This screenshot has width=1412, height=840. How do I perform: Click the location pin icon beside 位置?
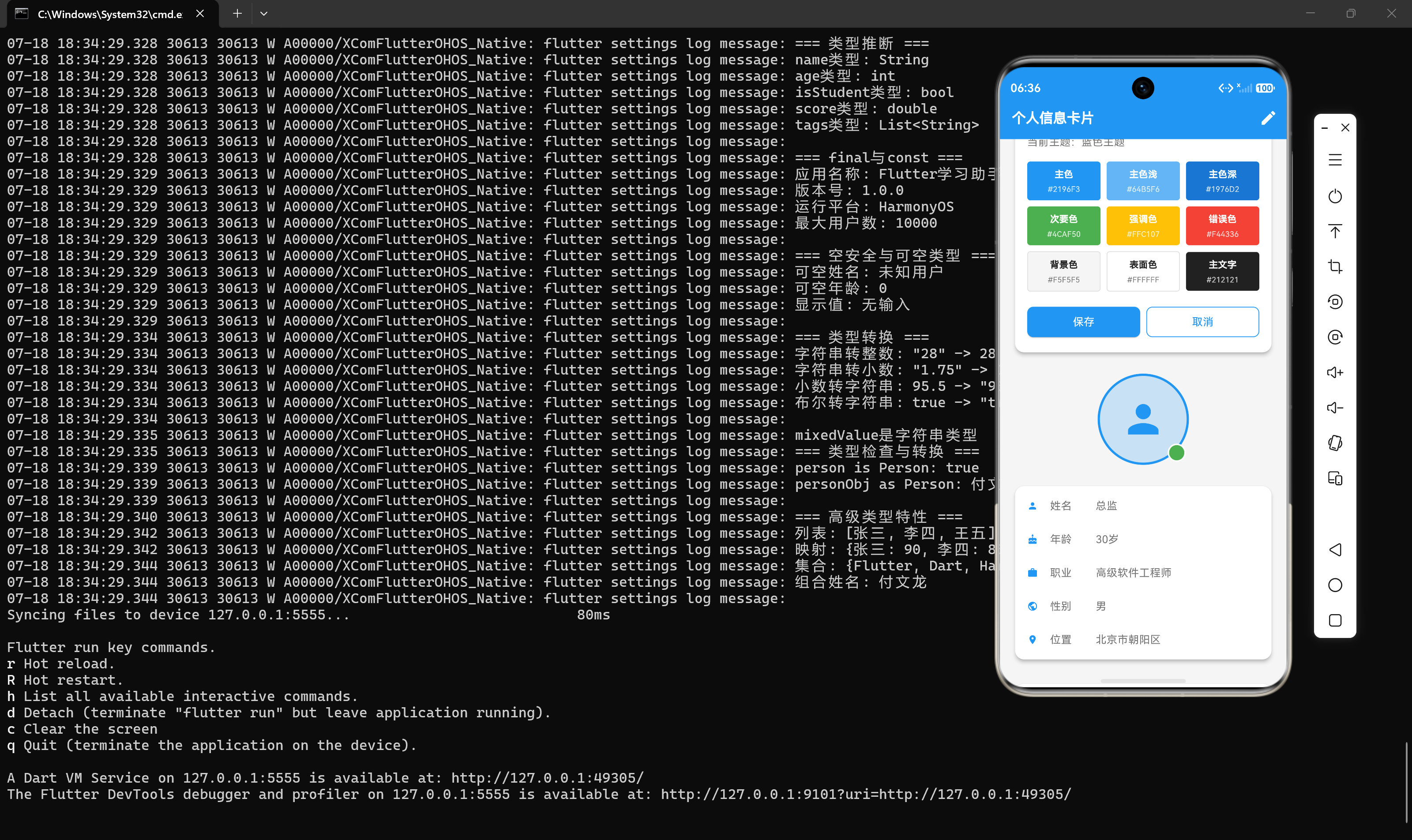pos(1032,640)
